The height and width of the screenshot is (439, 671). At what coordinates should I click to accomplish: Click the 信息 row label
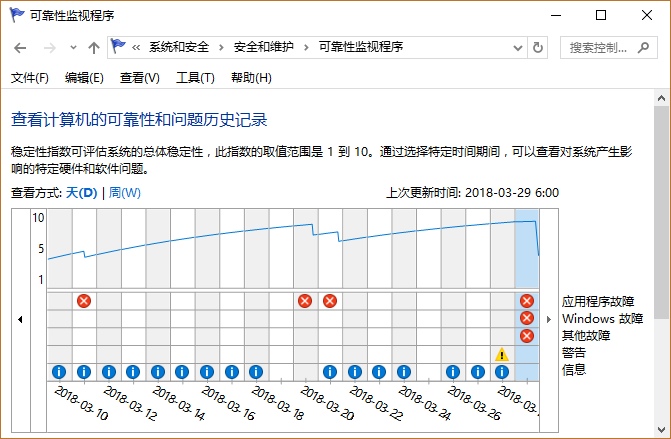pos(574,370)
